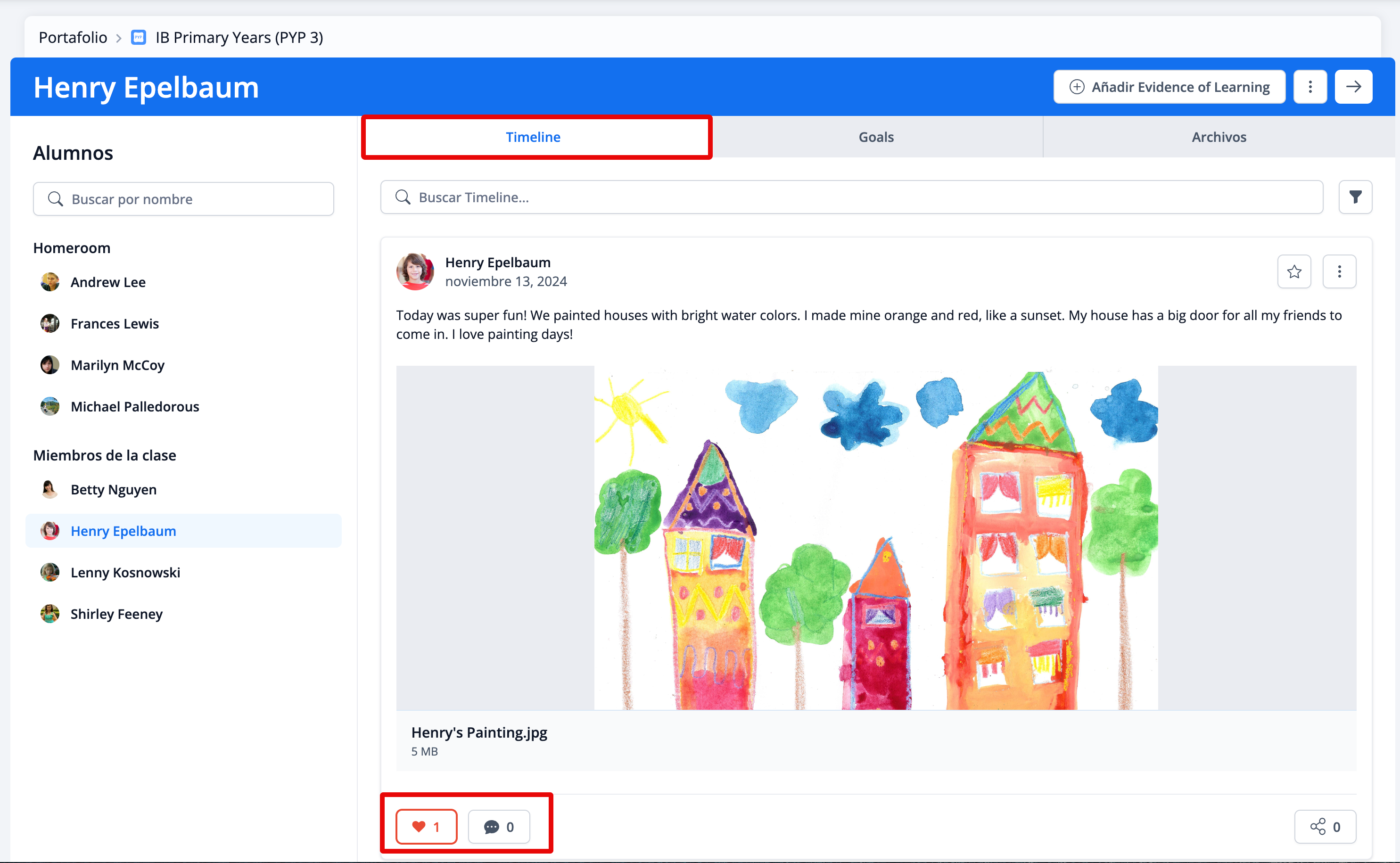Screen dimensions: 1400x863
Task: Open Henry's Painting.jpg image
Action: pos(875,538)
